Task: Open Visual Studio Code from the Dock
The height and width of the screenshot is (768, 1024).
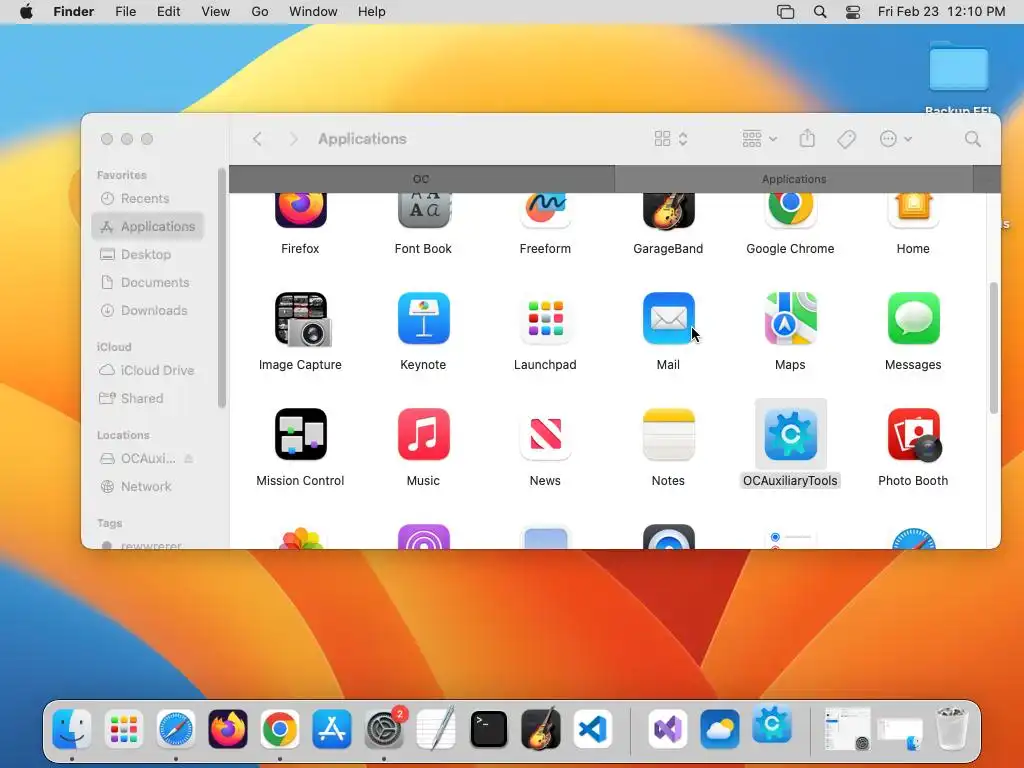Action: tap(593, 728)
